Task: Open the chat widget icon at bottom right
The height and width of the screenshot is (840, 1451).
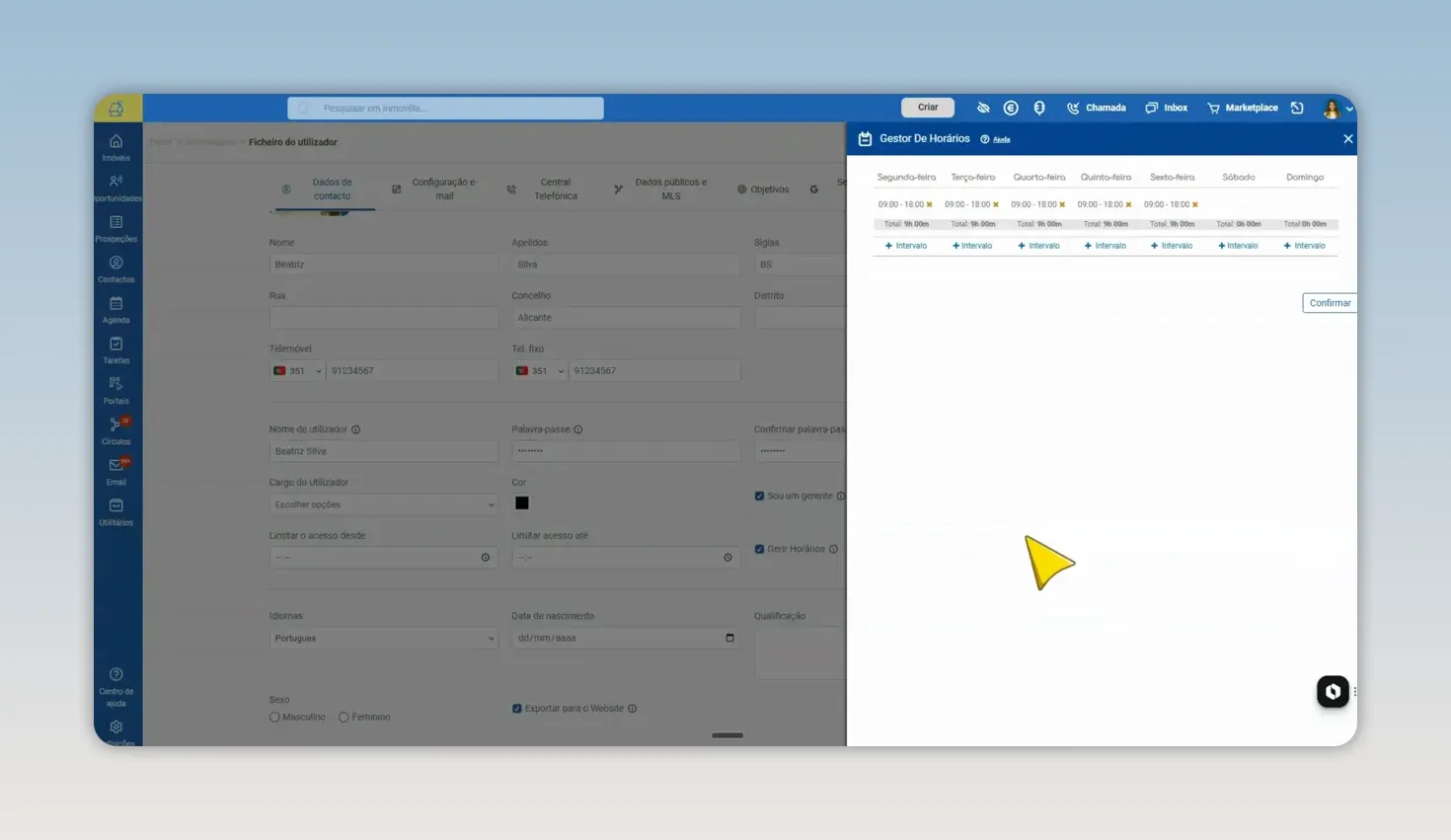Action: [1333, 691]
